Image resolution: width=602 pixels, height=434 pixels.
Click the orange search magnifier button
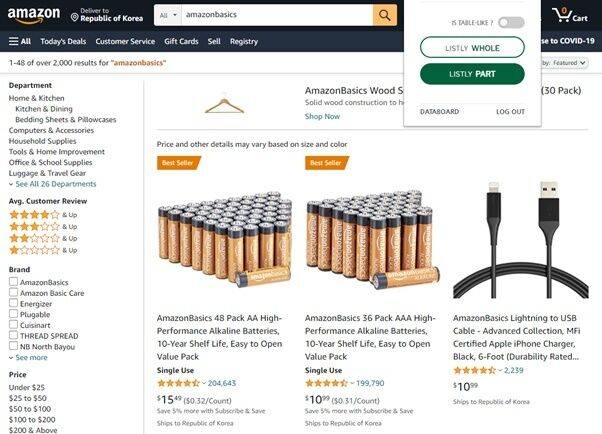(385, 15)
